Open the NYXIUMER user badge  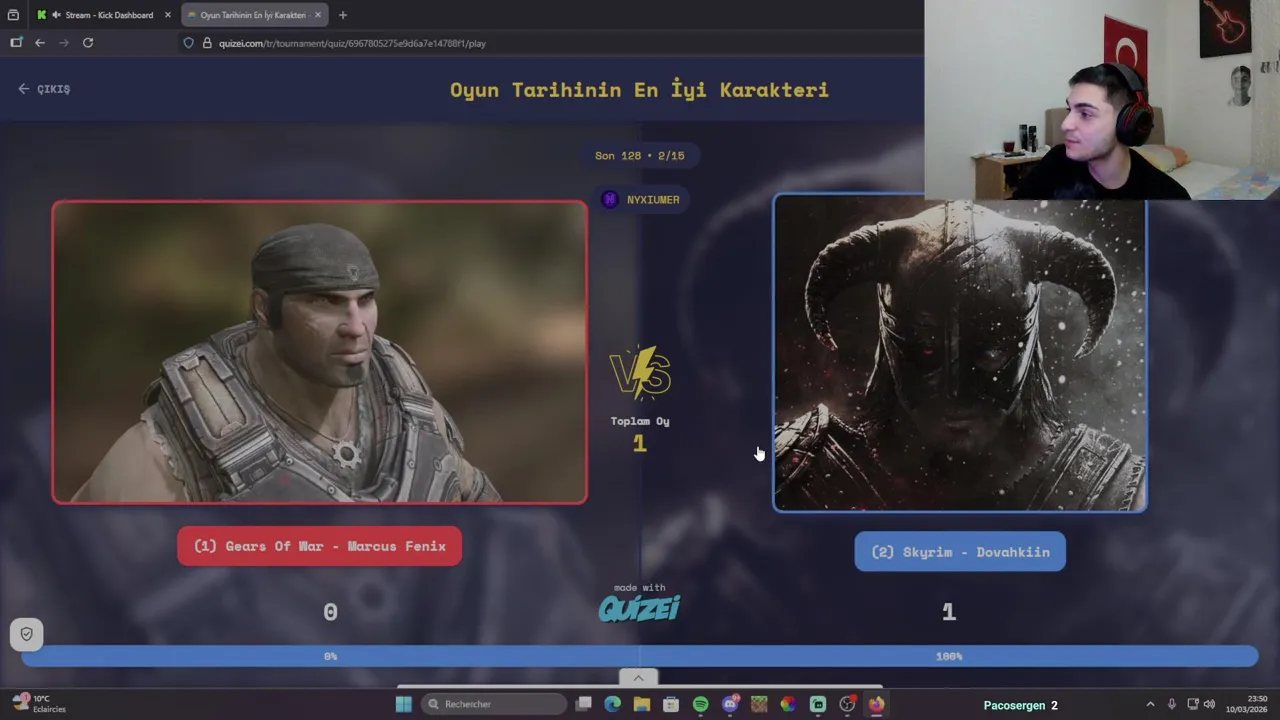640,199
